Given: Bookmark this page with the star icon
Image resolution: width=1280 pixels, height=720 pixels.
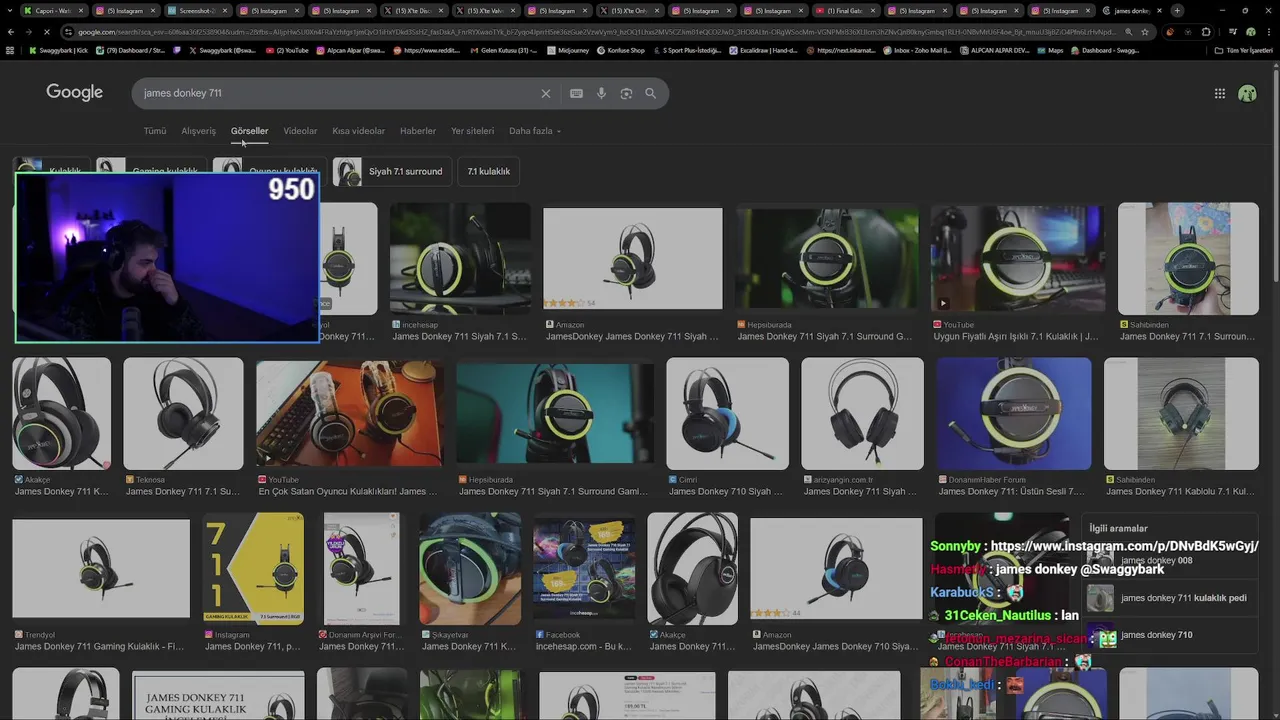Looking at the screenshot, I should (1145, 31).
